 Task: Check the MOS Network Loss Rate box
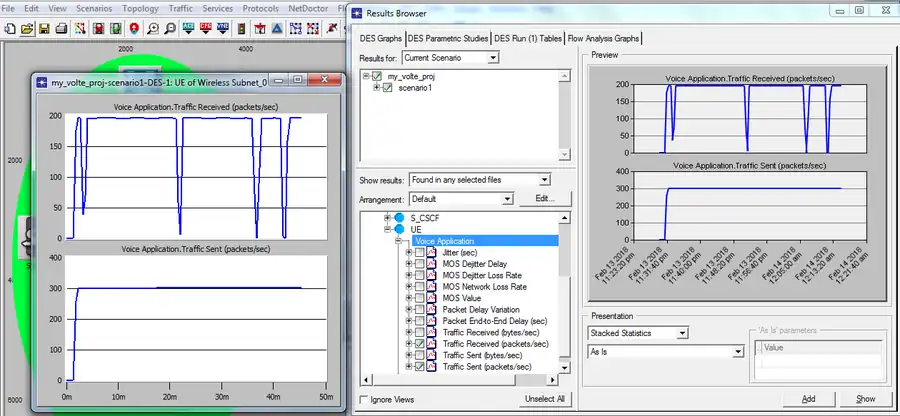420,287
